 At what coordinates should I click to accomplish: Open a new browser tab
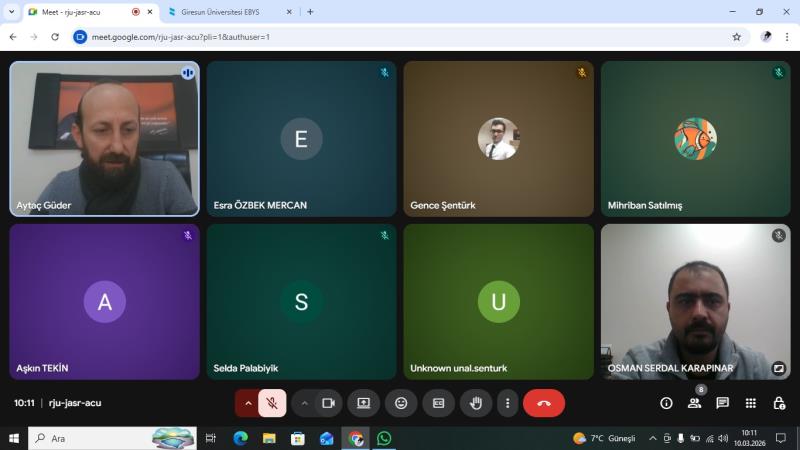(310, 12)
